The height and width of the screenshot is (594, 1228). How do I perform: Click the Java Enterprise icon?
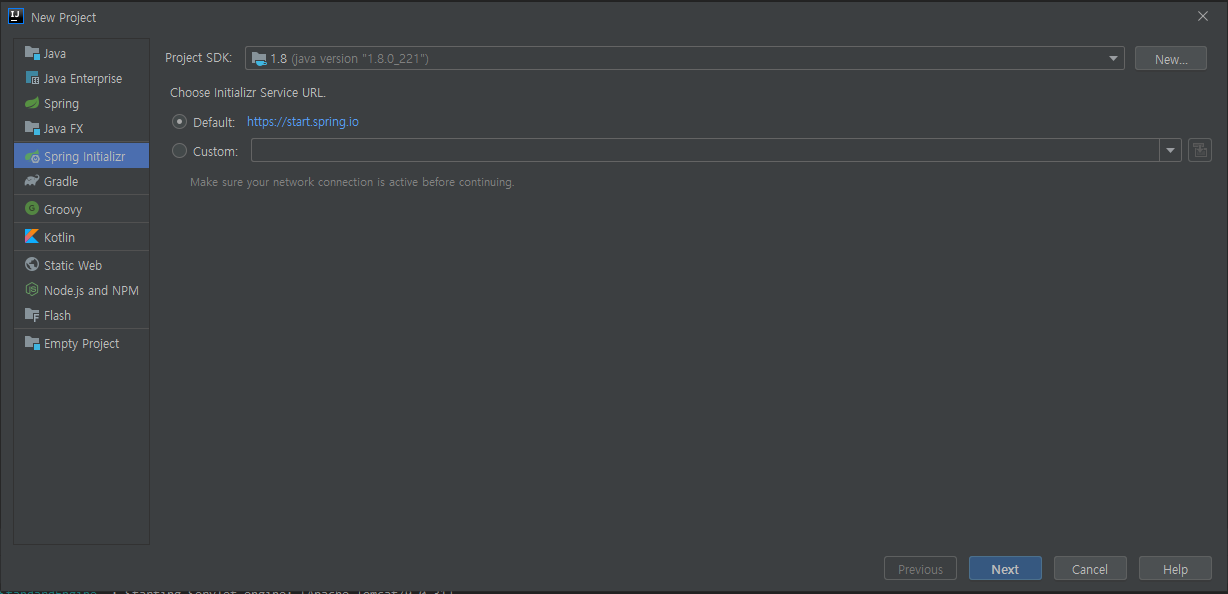pyautogui.click(x=32, y=78)
